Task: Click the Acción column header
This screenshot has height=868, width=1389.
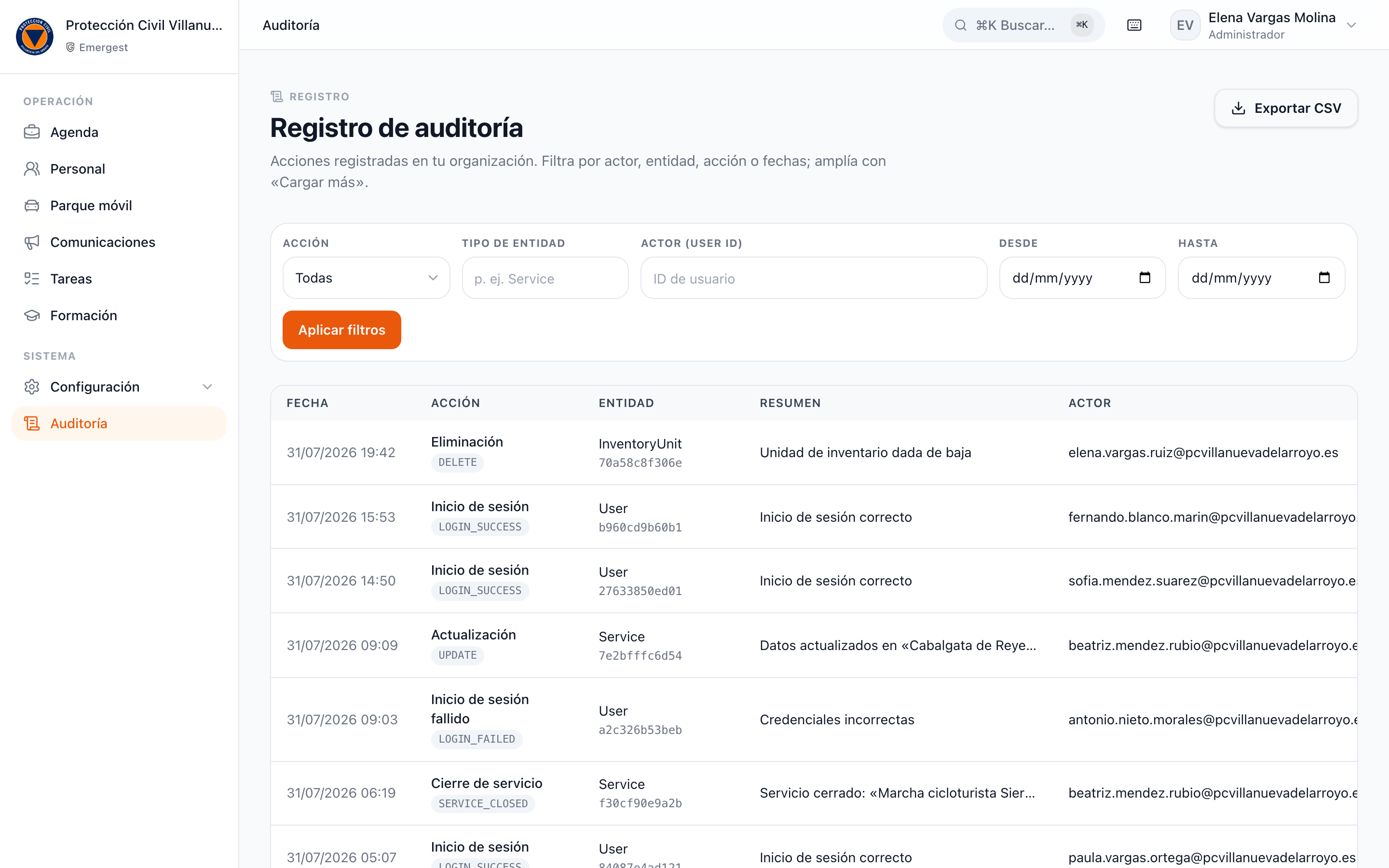Action: coord(456,403)
